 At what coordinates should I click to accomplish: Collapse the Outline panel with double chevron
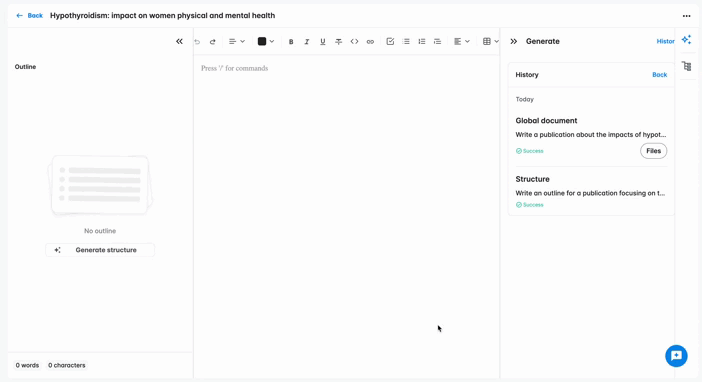tap(179, 41)
